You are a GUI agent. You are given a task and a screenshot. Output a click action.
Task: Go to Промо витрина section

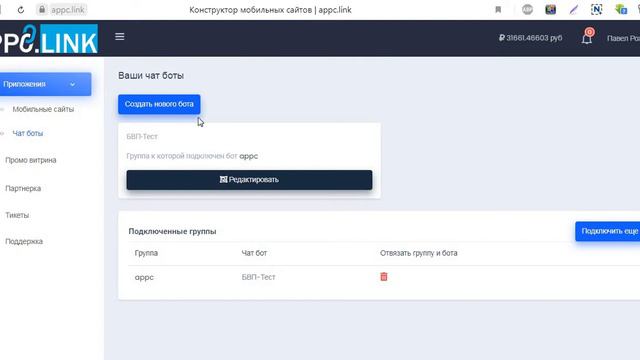(31, 160)
